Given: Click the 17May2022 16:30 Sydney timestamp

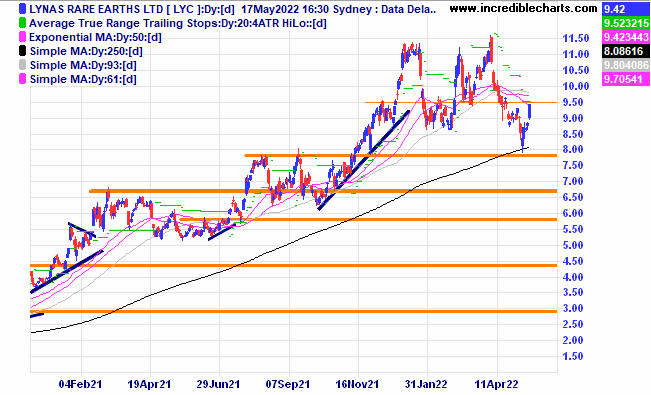Looking at the screenshot, I should click(308, 9).
